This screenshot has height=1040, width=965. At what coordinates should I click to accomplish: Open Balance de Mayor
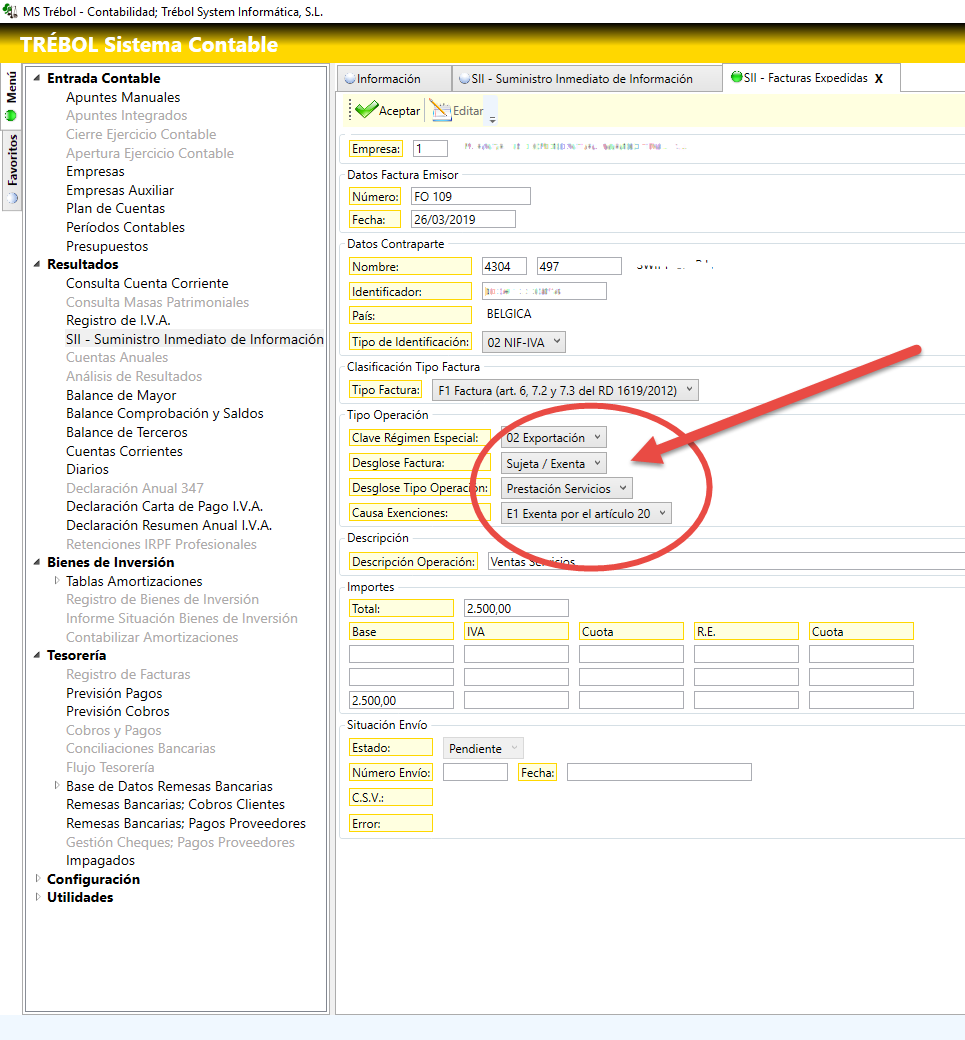(121, 395)
